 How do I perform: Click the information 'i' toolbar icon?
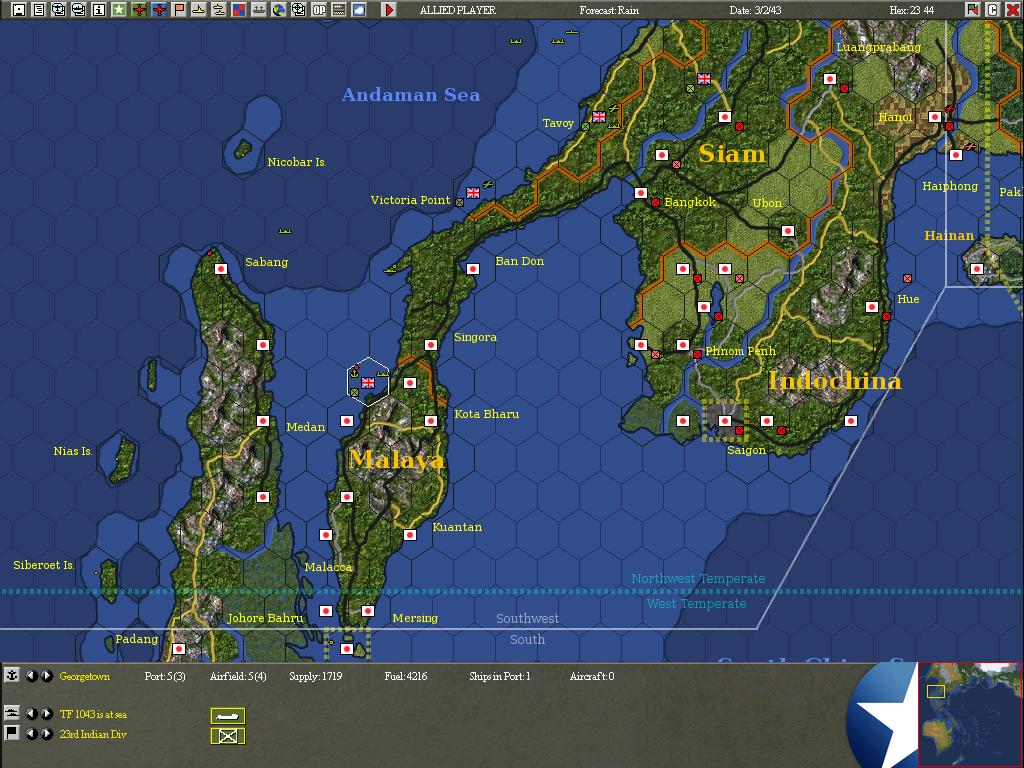[99, 10]
